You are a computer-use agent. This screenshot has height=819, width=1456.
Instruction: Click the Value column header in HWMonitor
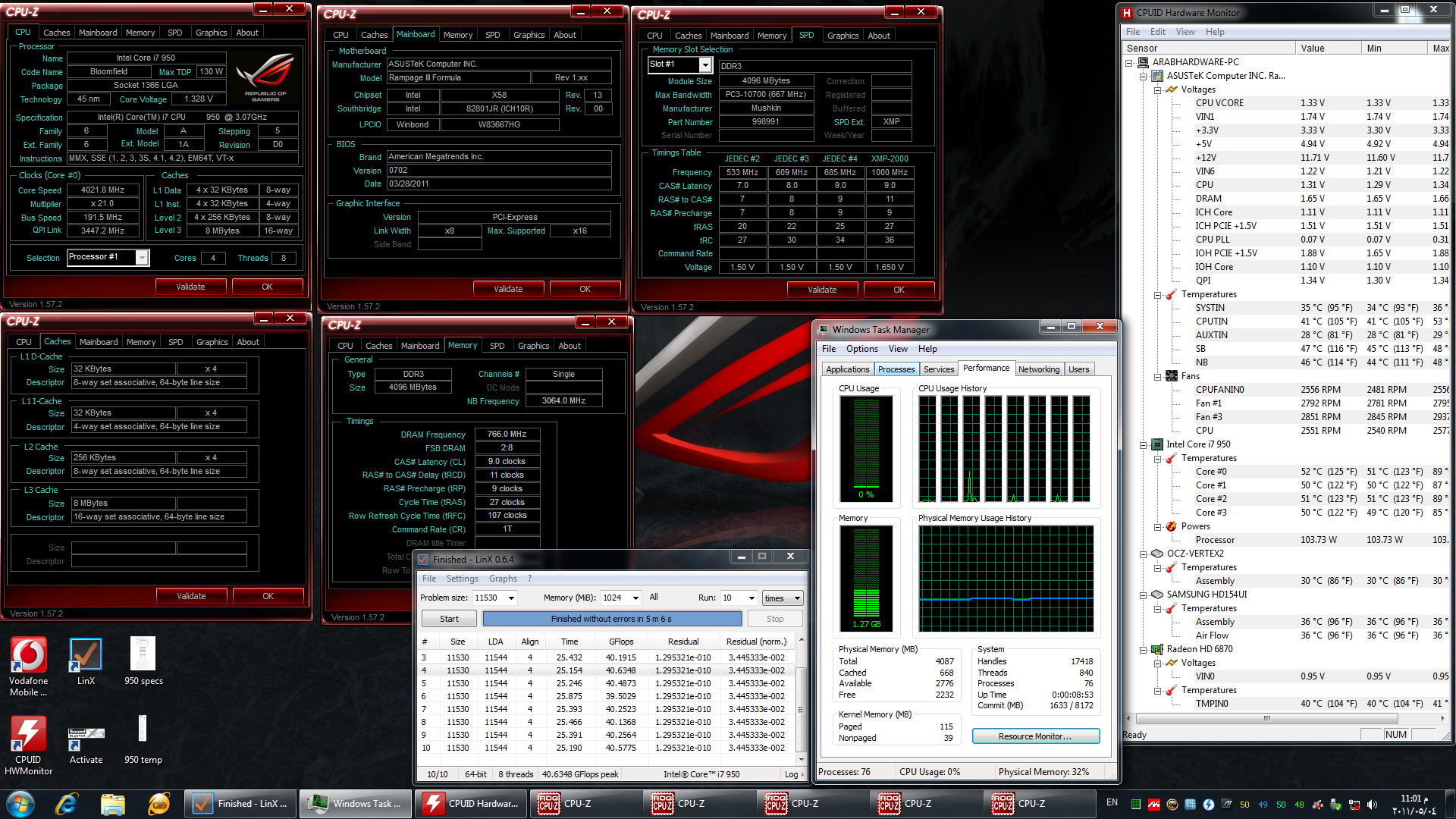[x=1329, y=49]
